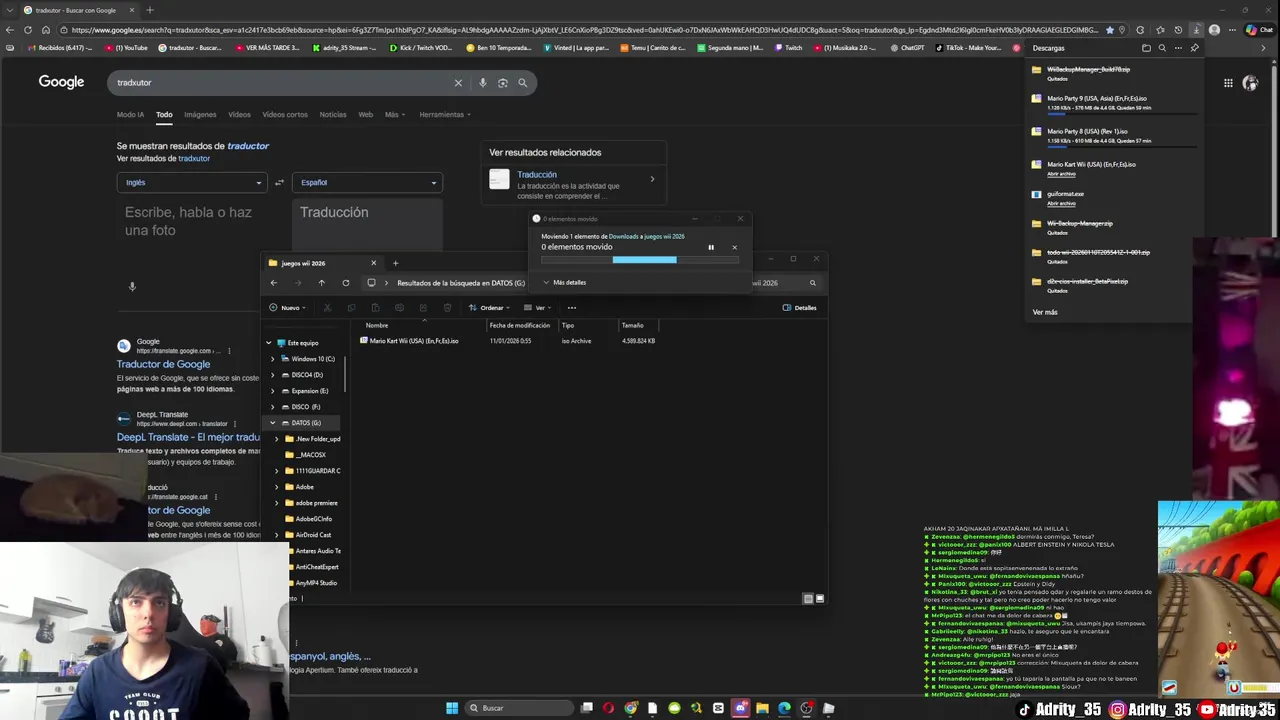Open the Opera icon in the taskbar

pyautogui.click(x=609, y=708)
